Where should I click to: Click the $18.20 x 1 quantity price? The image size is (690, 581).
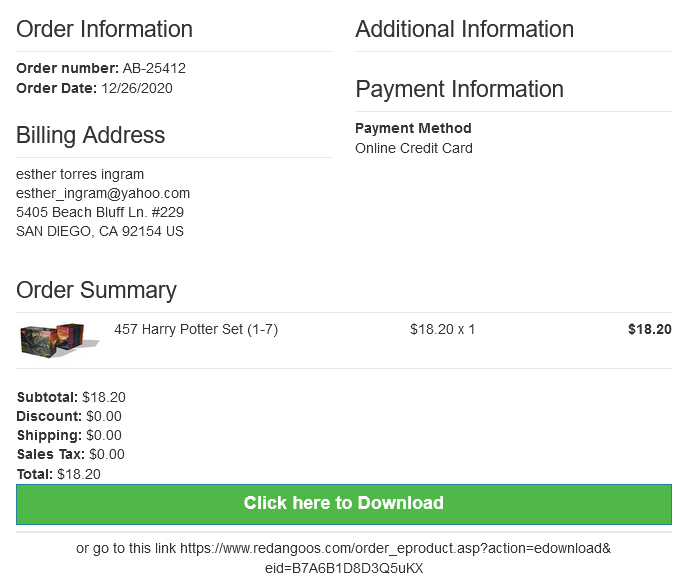pos(442,329)
